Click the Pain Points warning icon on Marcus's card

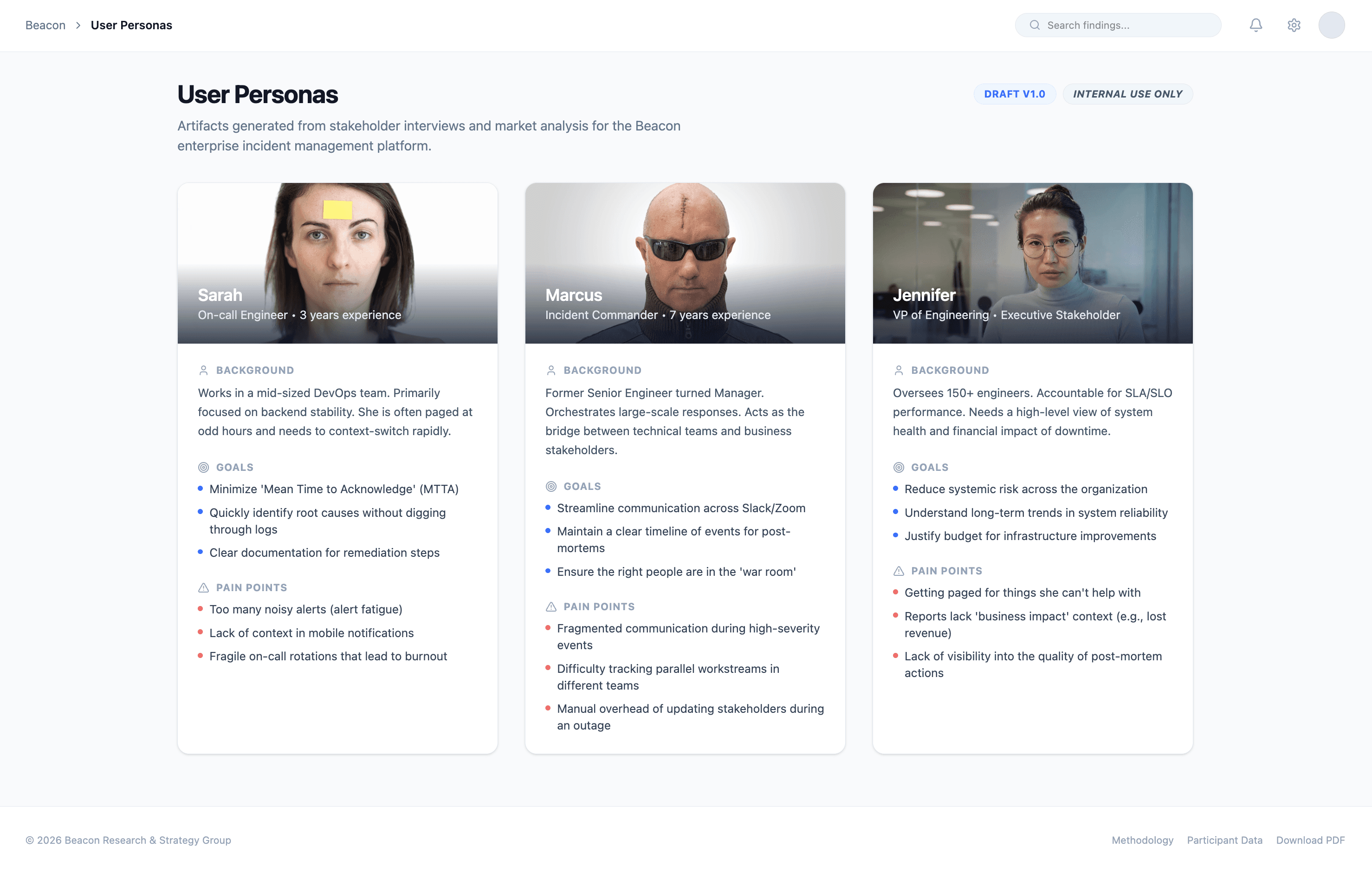pos(550,606)
